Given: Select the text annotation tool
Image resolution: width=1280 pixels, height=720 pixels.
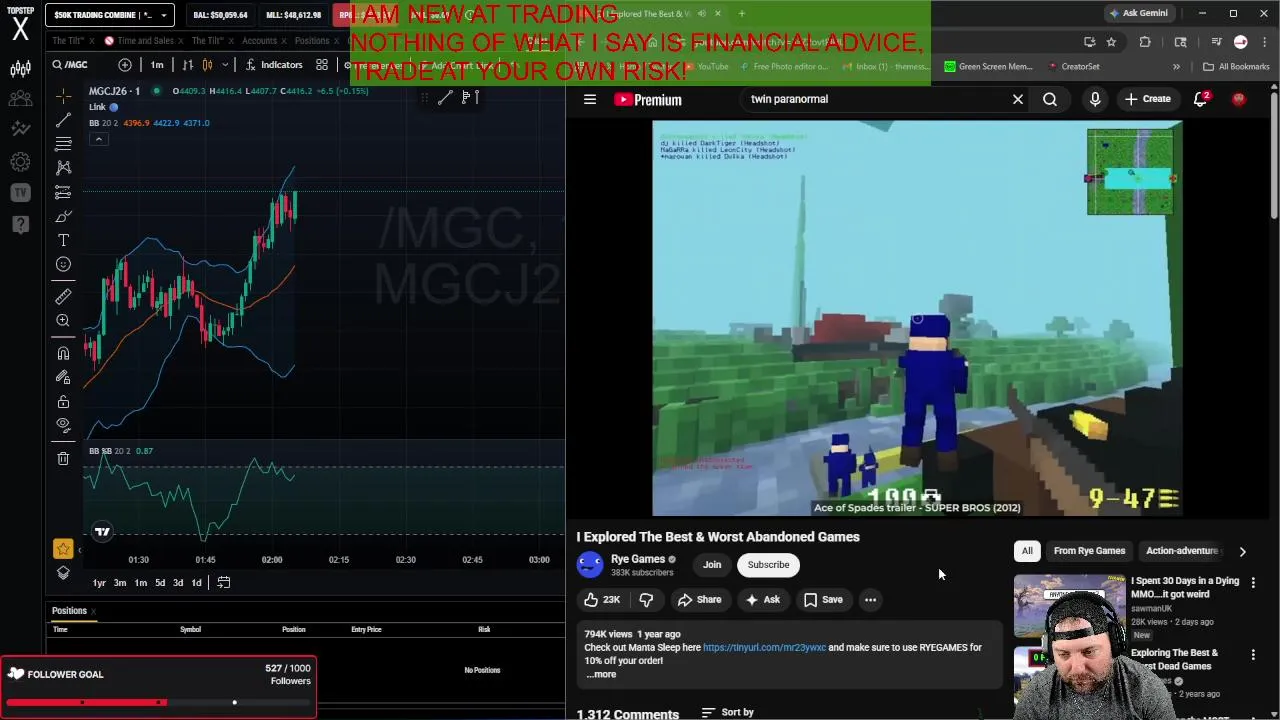Looking at the screenshot, I should [63, 240].
